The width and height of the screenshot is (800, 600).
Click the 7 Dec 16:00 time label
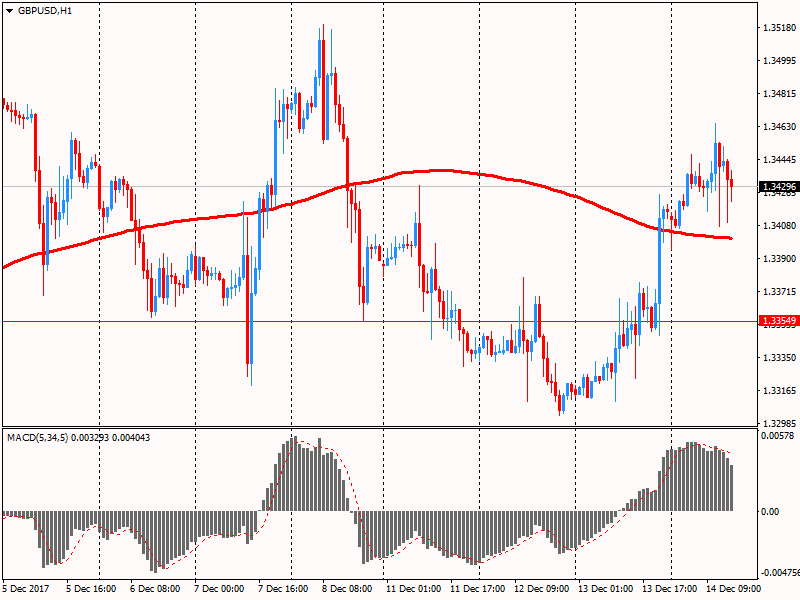(283, 589)
